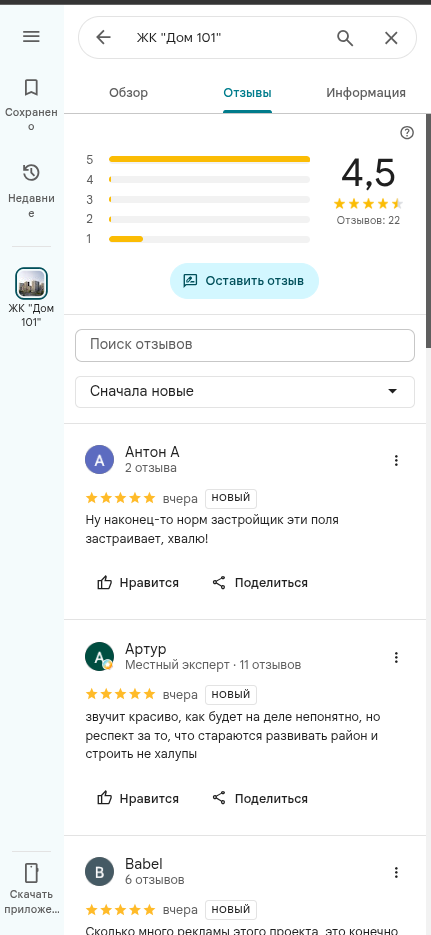Screen dimensions: 431x935
Task: Focus the Поиск отзывов field
Action: [245, 345]
